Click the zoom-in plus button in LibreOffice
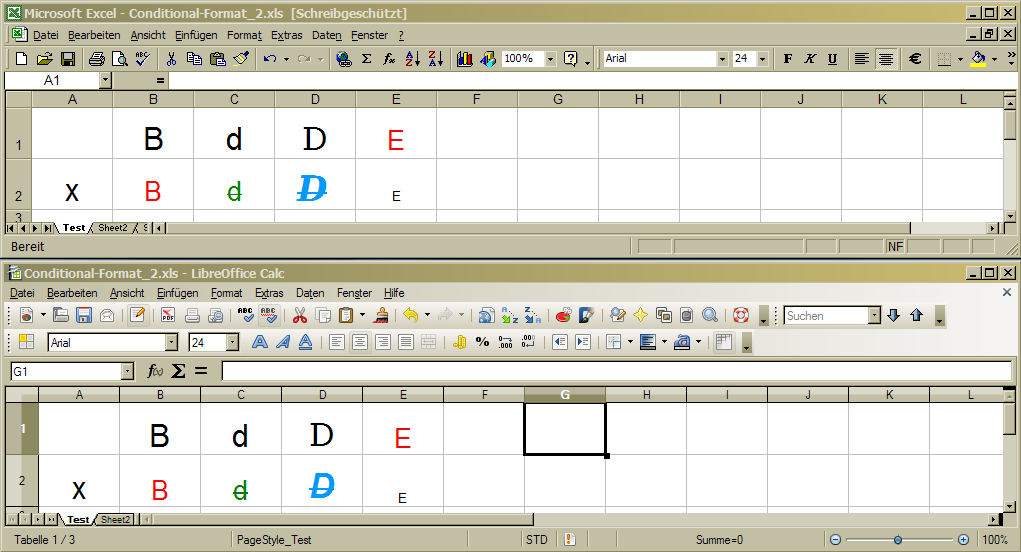Screen dimensions: 1021x552 (x=963, y=540)
